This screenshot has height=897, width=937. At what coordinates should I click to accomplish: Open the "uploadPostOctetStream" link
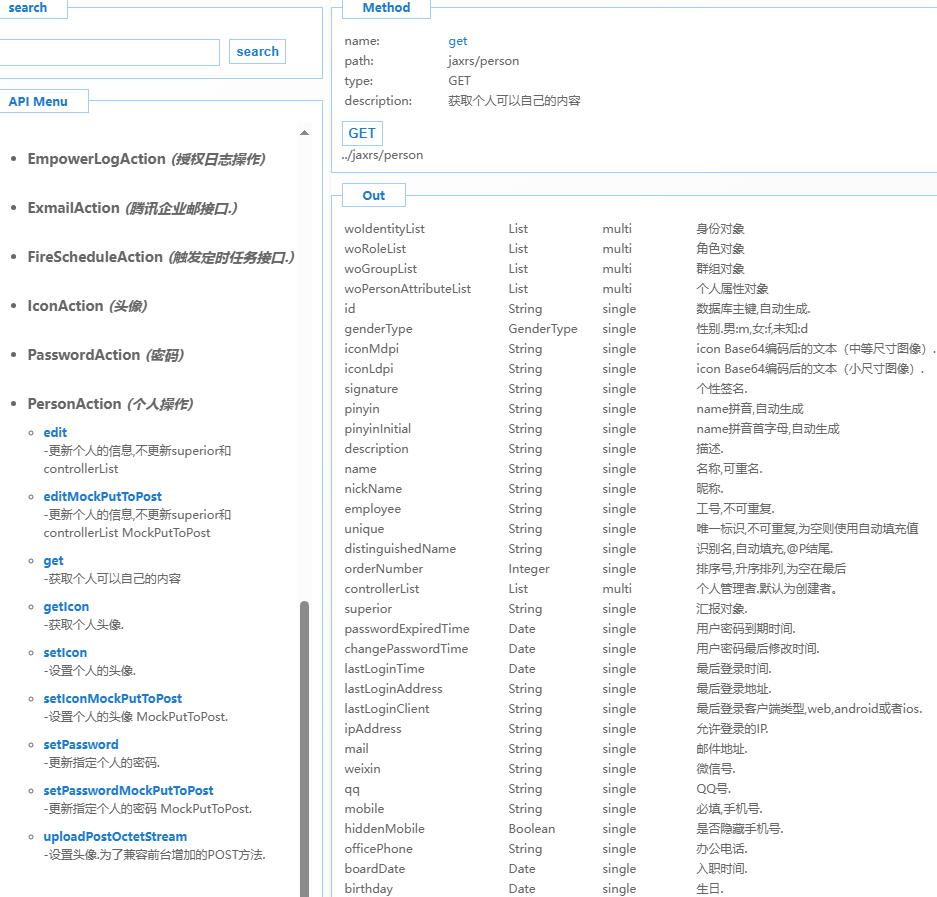115,836
